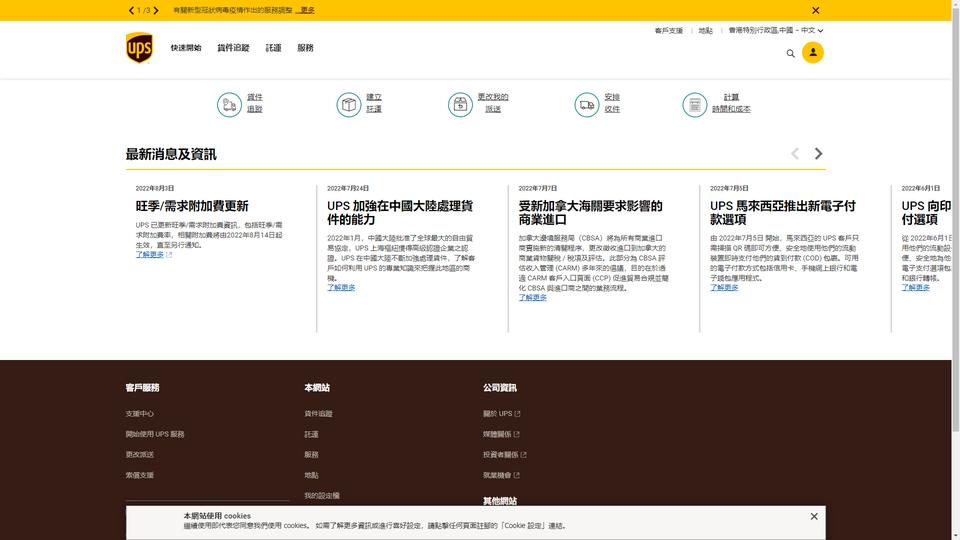Click 了解更多 under UPS 馬來西亞推出新電子付款選項
Screen dimensions: 960x540
[x=724, y=287]
